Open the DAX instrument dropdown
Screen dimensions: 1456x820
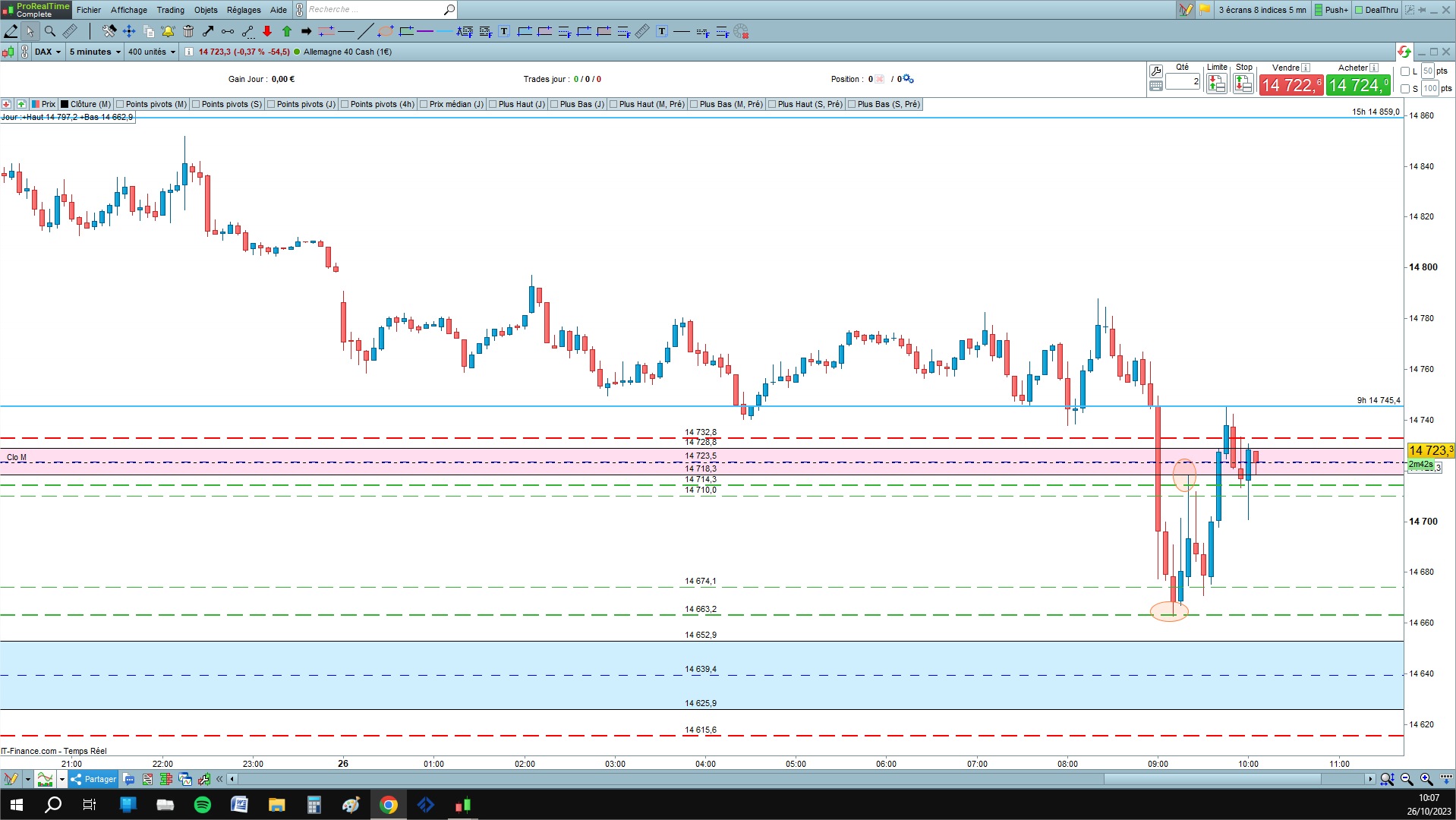coord(48,52)
